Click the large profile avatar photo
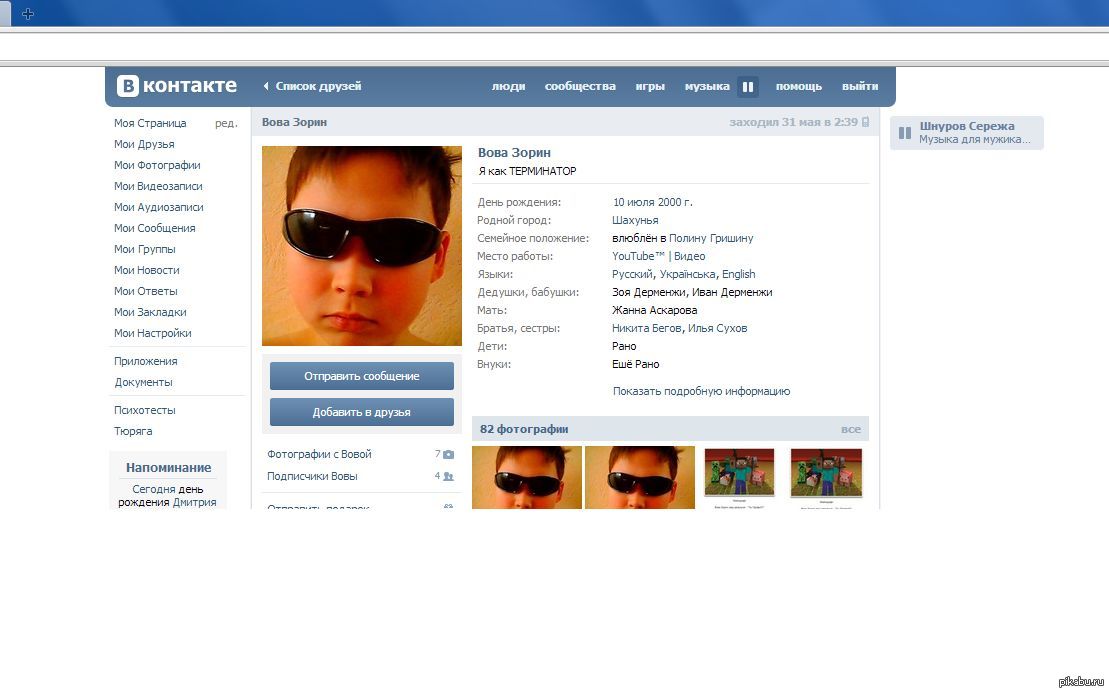 coord(361,246)
